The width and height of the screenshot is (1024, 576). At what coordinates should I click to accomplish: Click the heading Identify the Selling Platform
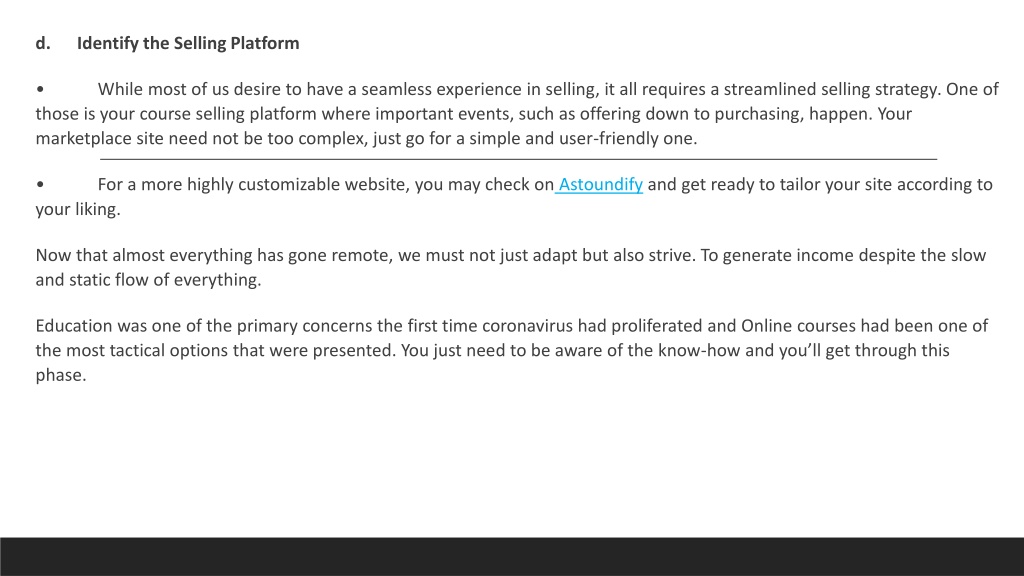[x=188, y=43]
